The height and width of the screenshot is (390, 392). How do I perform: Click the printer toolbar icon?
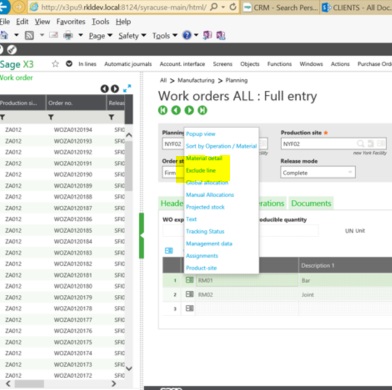[x=68, y=35]
